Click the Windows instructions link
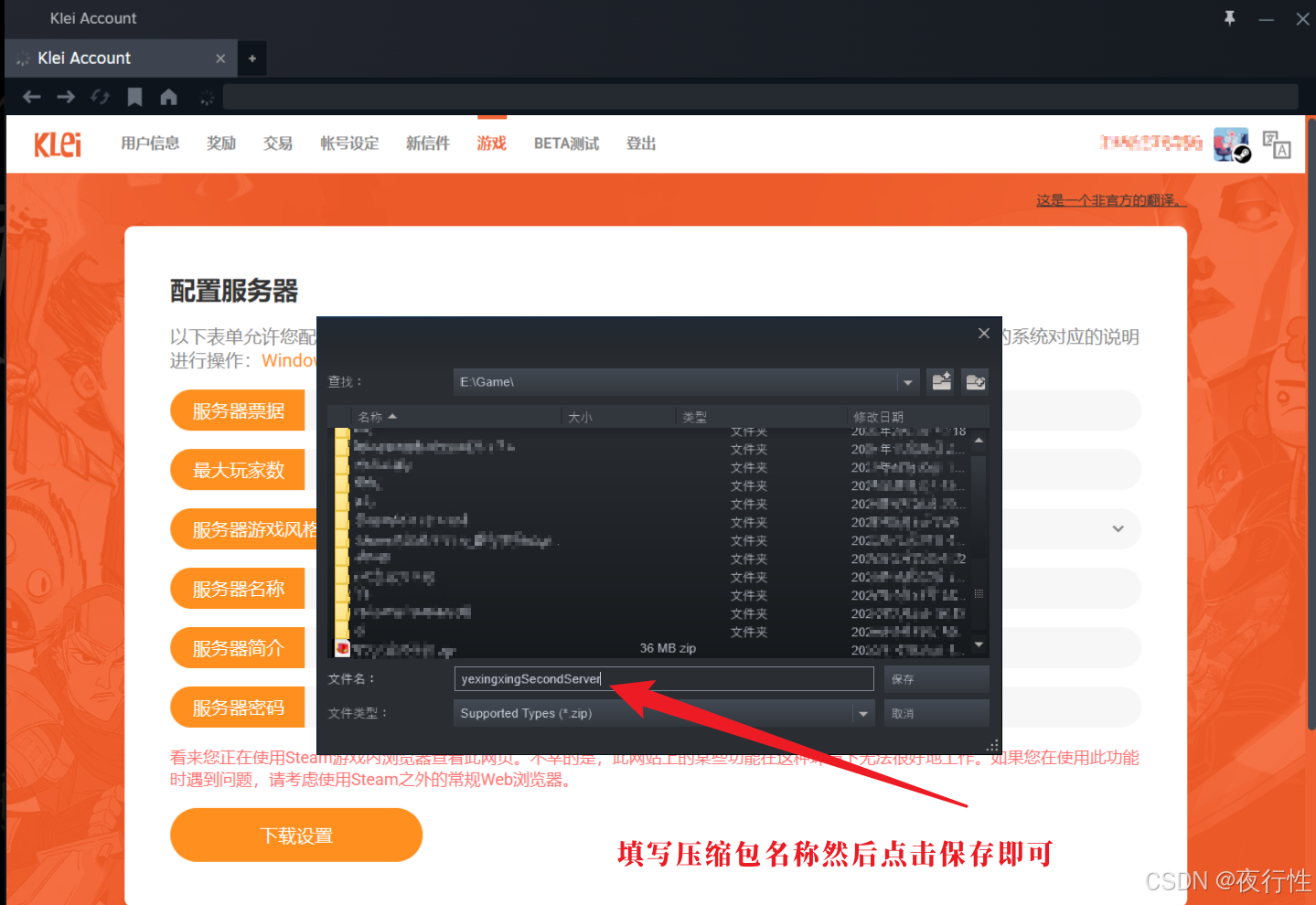The width and height of the screenshot is (1316, 905). [289, 360]
